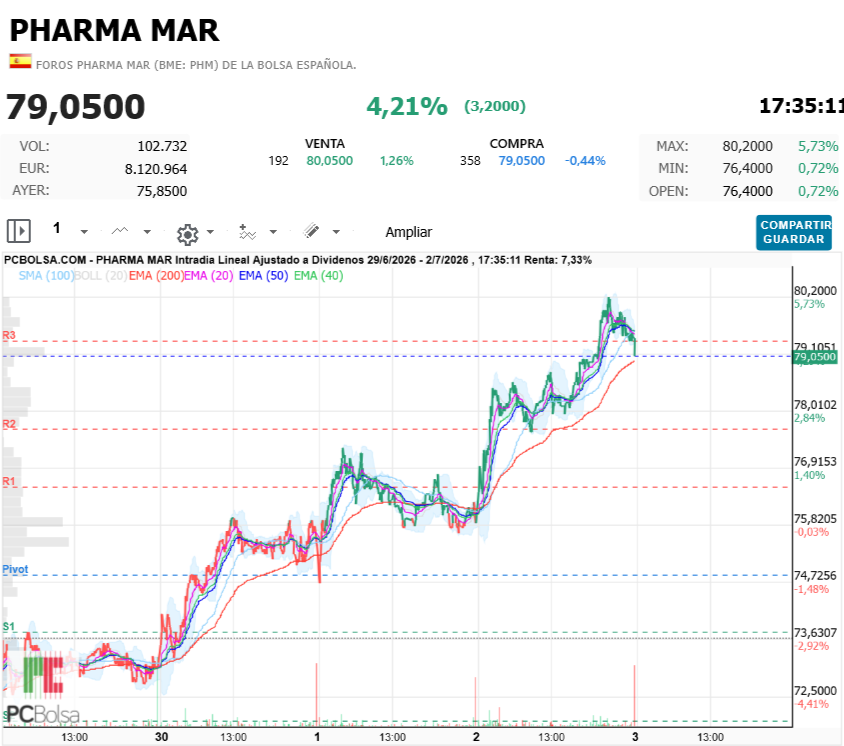
Task: Click the COMPRA volume 358
Action: (x=470, y=160)
